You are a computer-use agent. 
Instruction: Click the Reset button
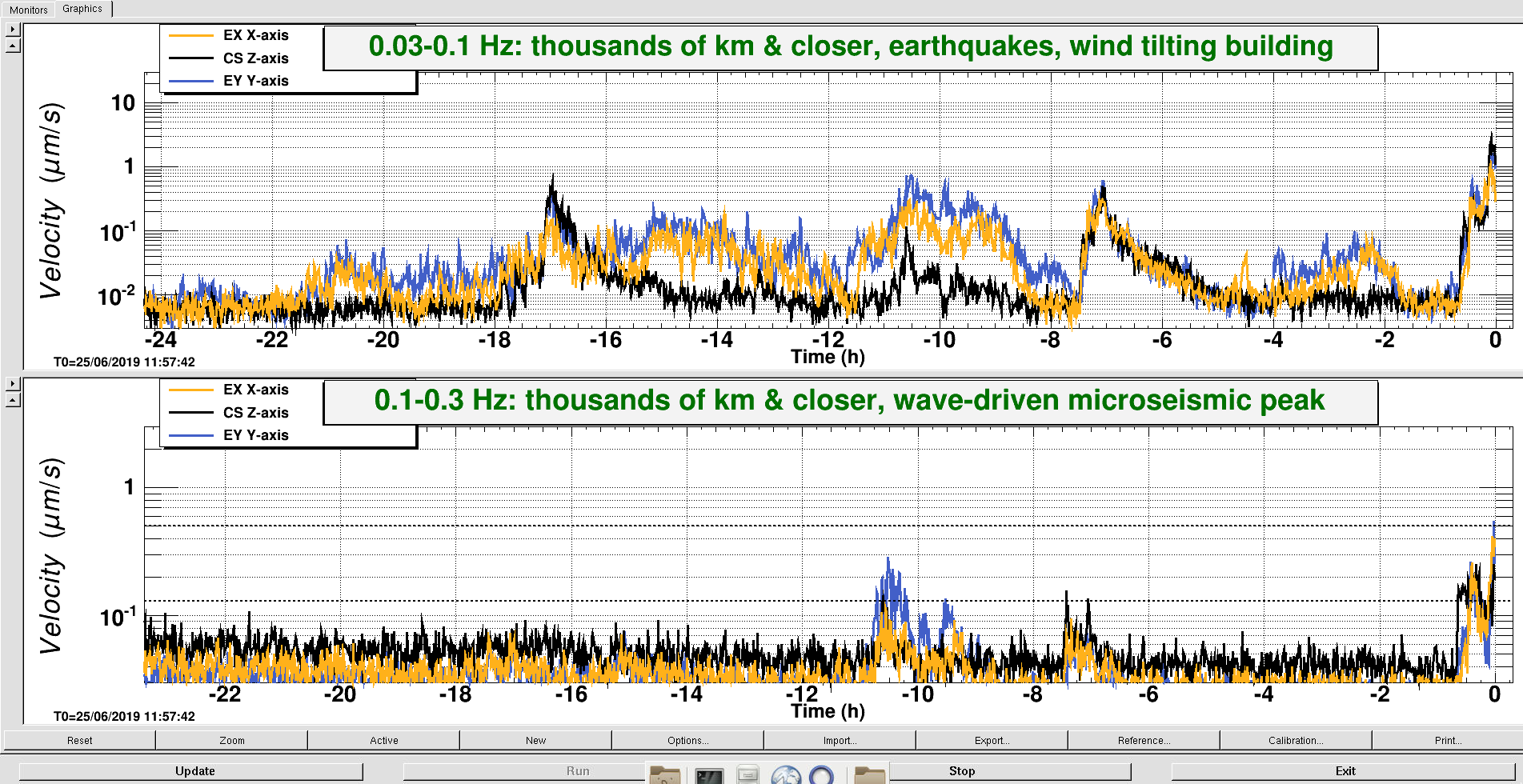tap(79, 740)
